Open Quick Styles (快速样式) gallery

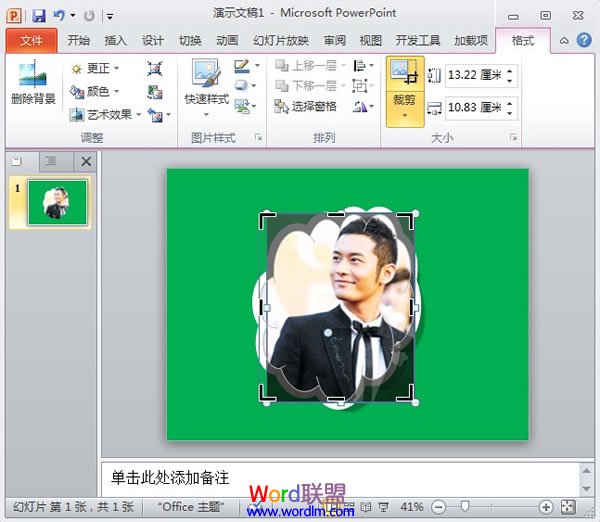coord(207,88)
